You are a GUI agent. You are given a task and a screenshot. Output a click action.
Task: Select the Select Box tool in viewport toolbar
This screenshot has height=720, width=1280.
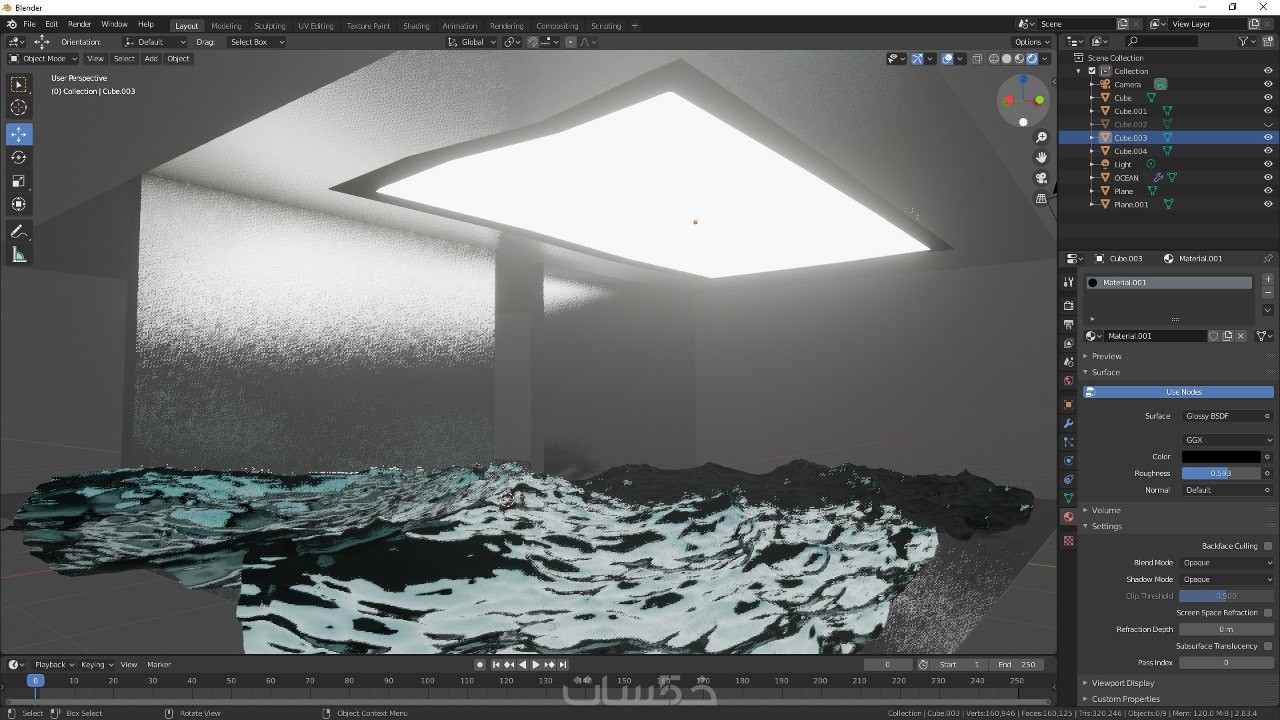[x=19, y=85]
